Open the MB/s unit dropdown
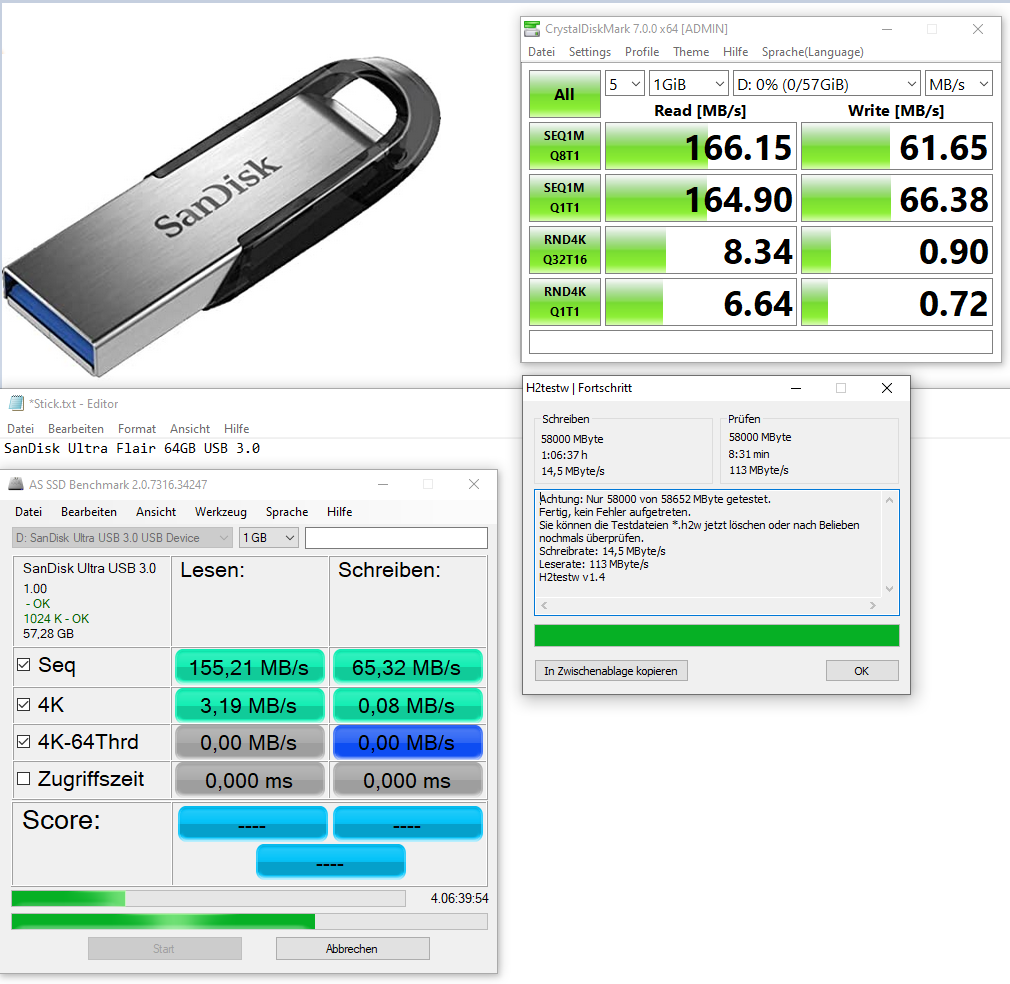The image size is (1010, 984). tap(958, 84)
